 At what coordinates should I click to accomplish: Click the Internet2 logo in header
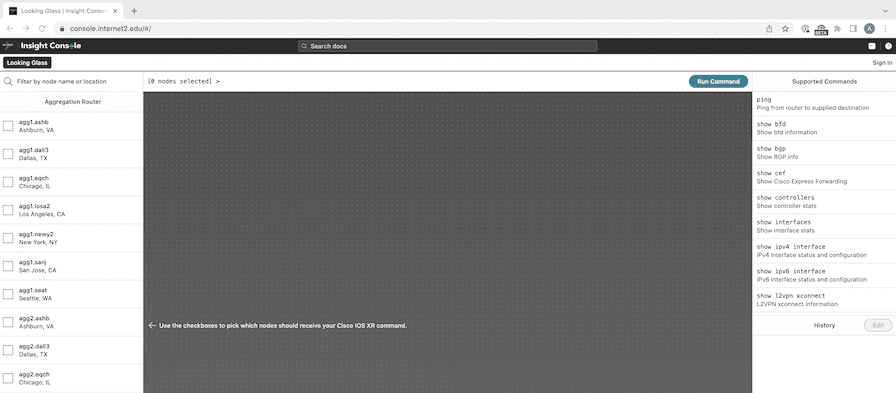click(8, 46)
